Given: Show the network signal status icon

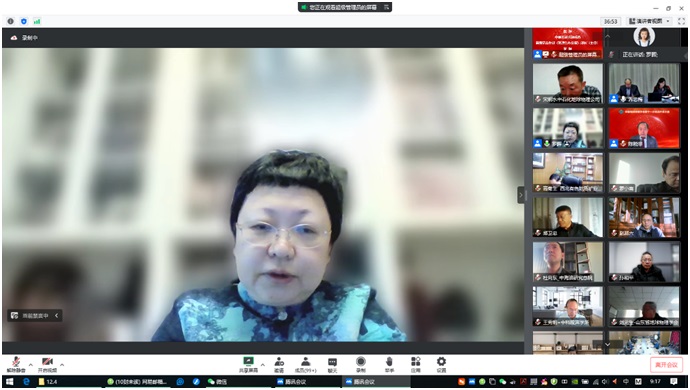Looking at the screenshot, I should coord(37,21).
